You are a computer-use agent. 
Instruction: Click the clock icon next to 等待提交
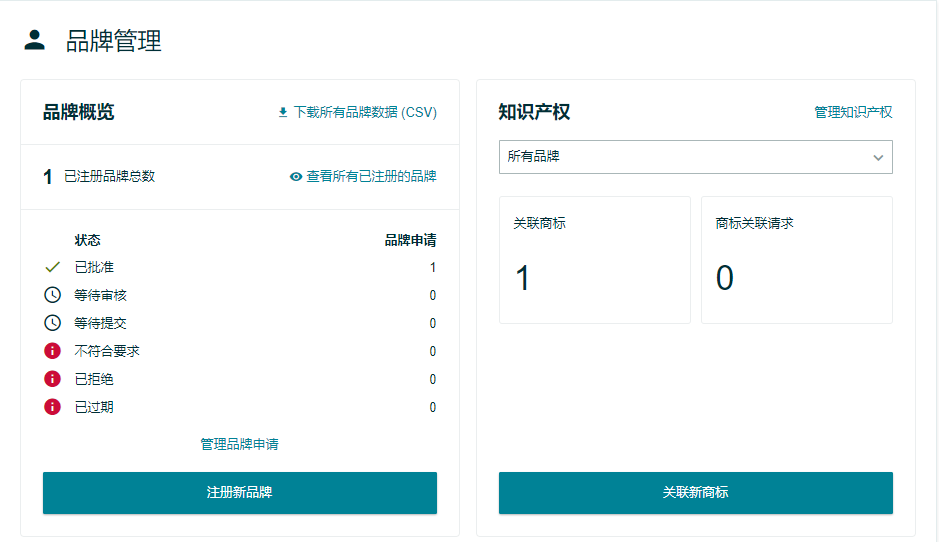(53, 324)
